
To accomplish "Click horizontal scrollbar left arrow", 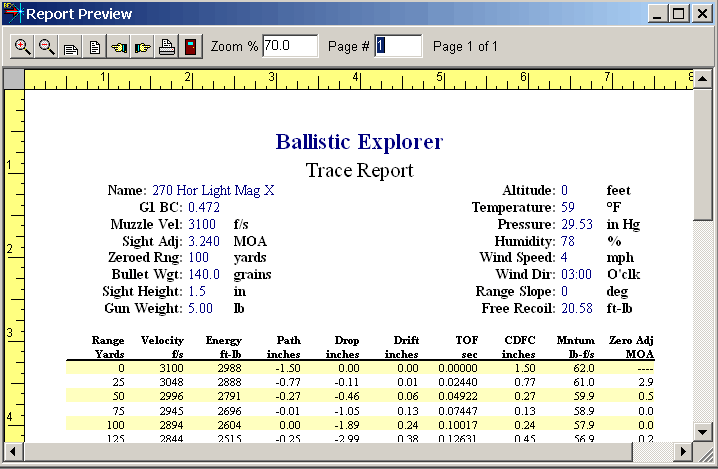I will pos(13,452).
